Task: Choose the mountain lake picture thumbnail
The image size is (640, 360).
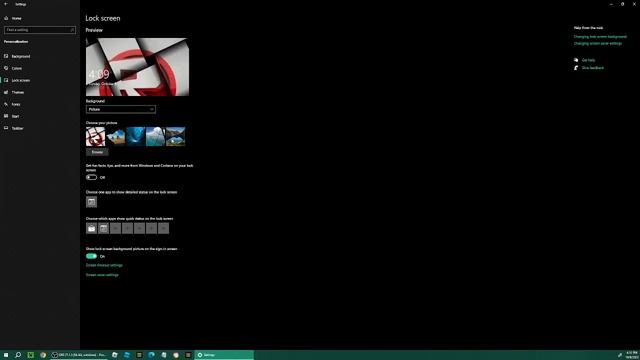Action: [176, 136]
